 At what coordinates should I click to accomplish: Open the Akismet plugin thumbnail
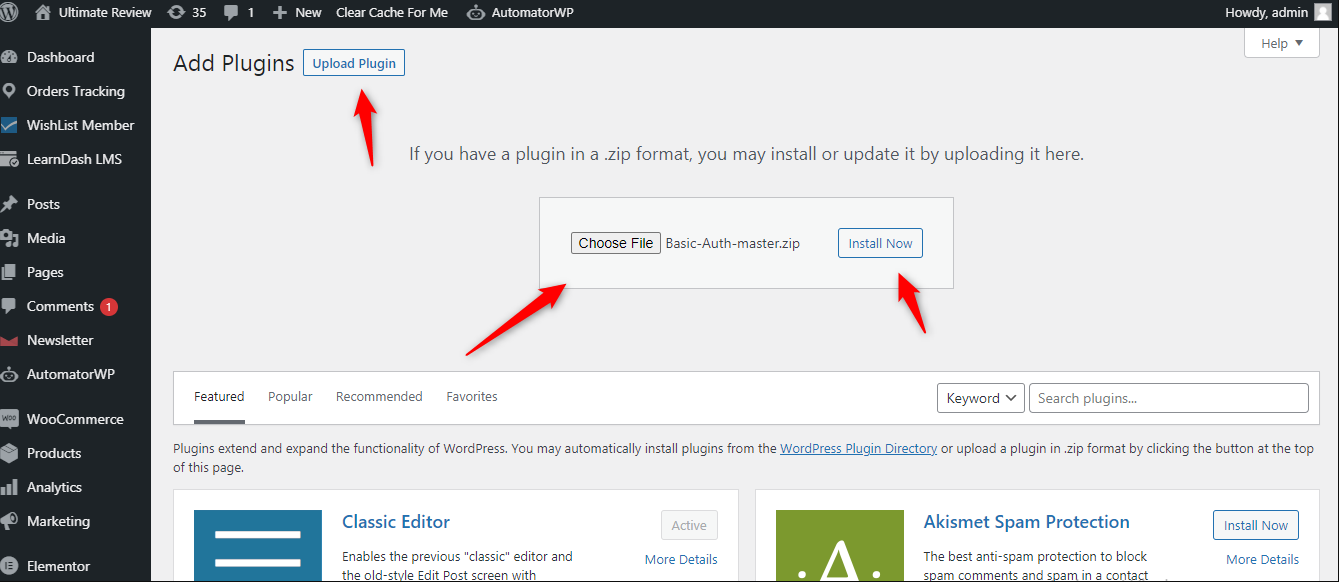[840, 545]
